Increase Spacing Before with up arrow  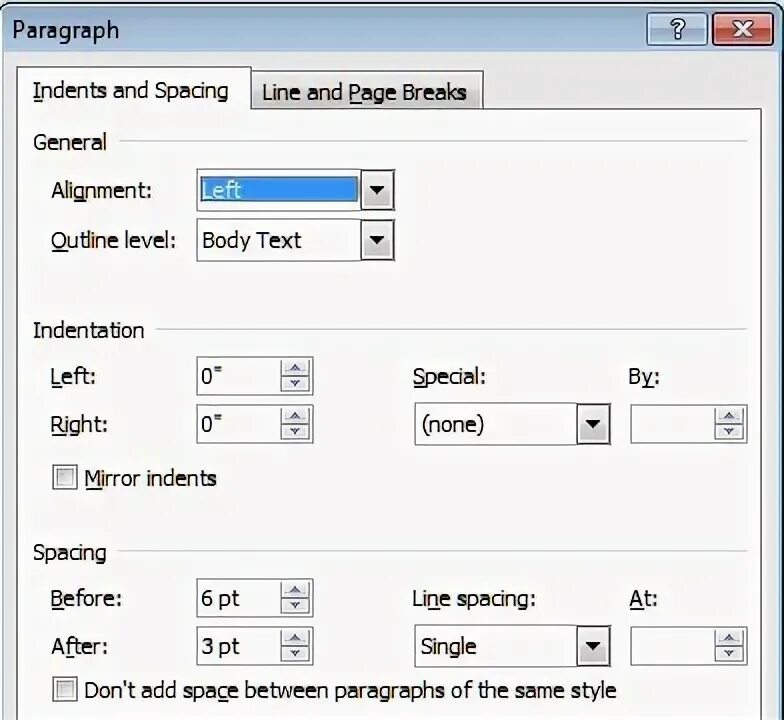pyautogui.click(x=295, y=590)
